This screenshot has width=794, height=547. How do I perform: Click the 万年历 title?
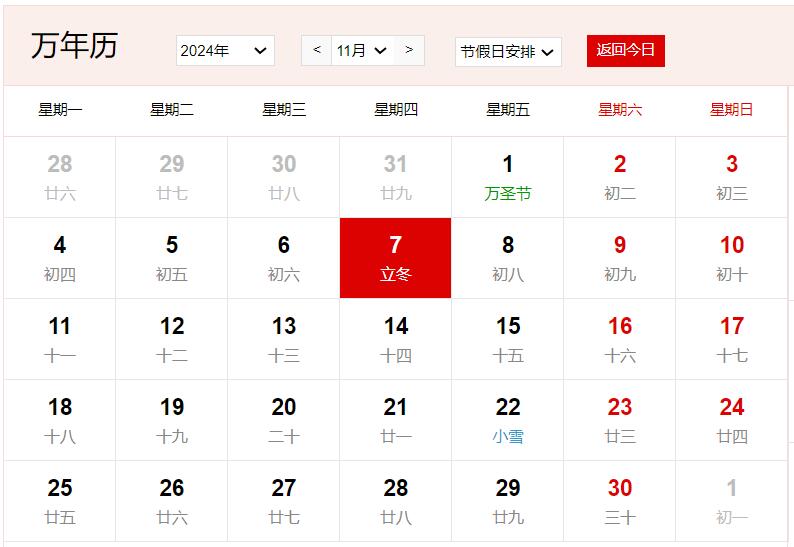(x=75, y=46)
